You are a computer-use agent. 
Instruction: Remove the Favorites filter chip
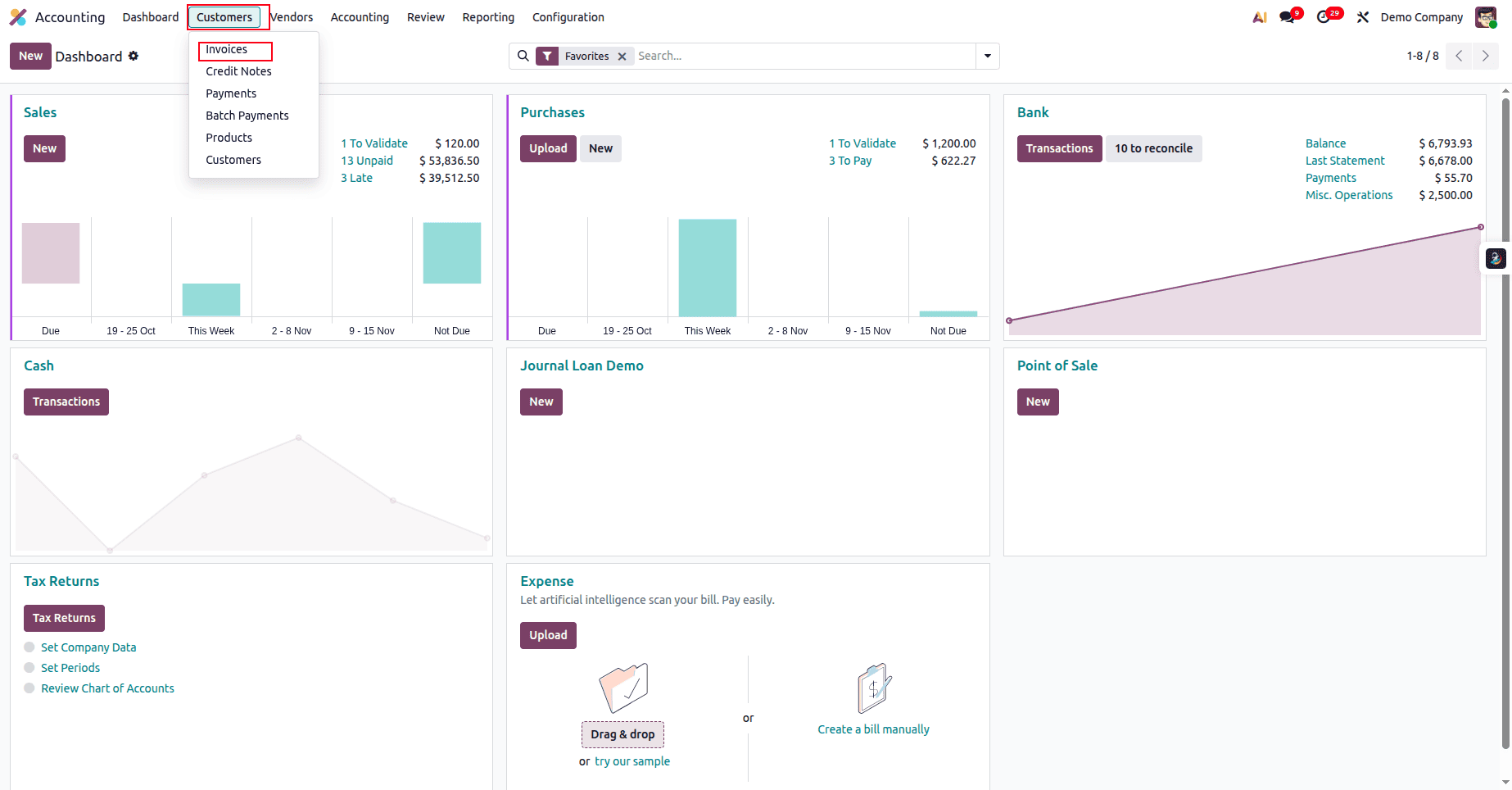click(622, 56)
